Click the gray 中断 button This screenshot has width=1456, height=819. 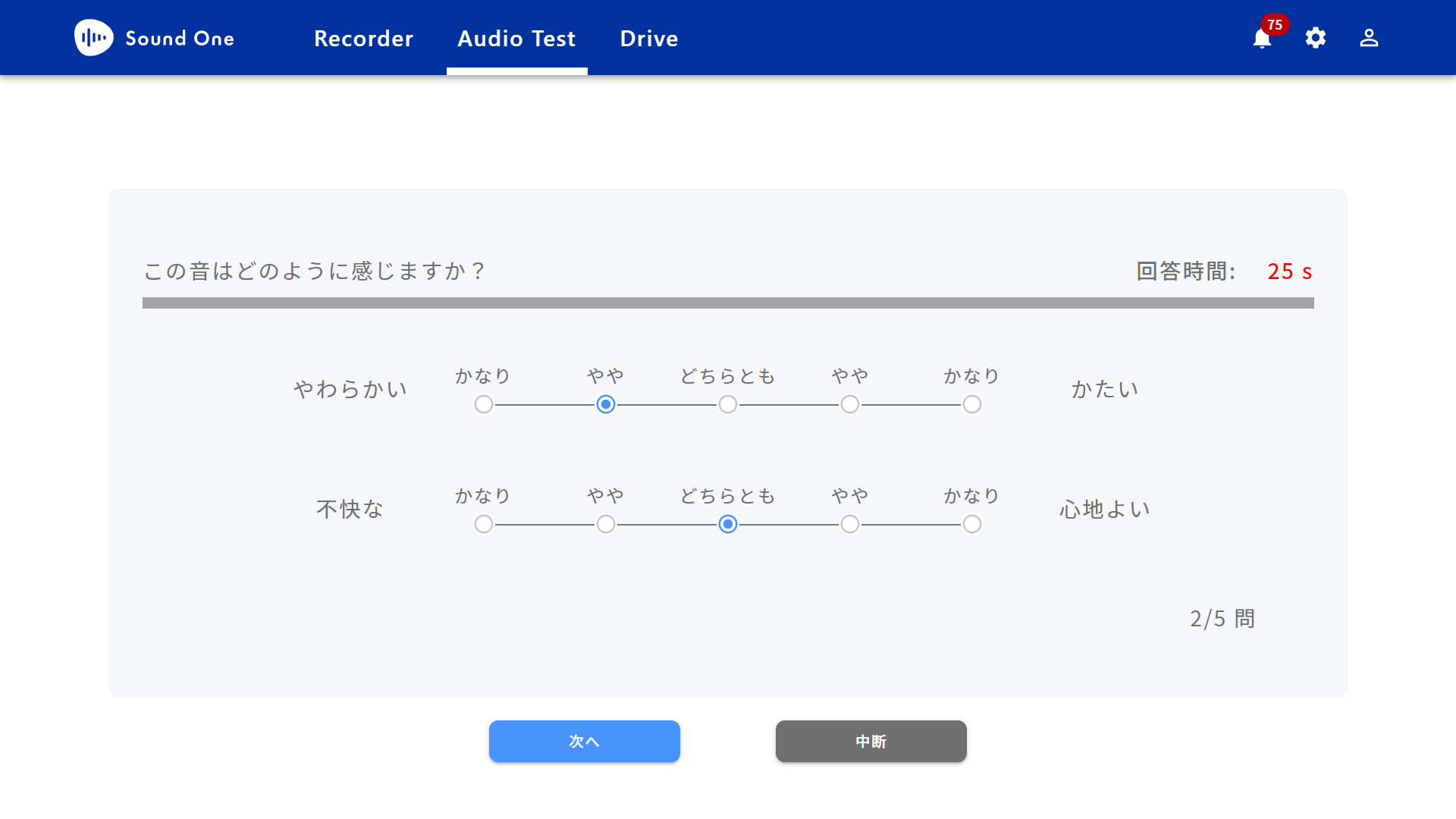click(871, 741)
